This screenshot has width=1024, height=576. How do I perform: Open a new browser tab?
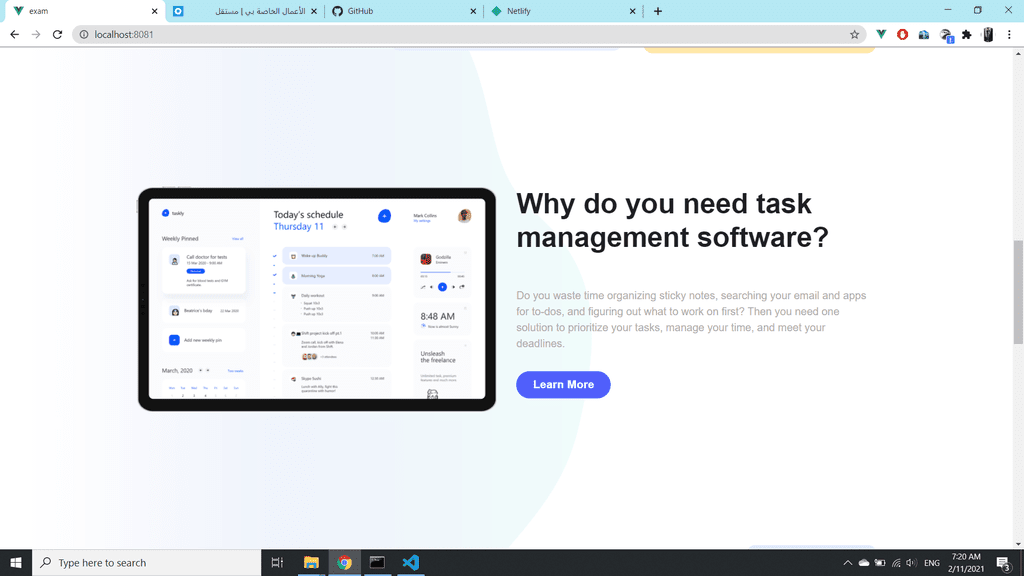click(658, 11)
